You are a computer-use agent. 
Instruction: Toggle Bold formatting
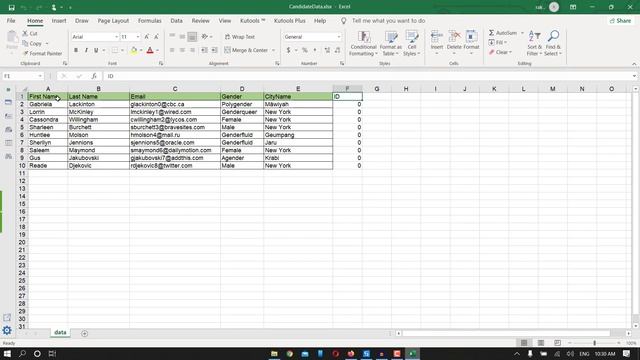pyautogui.click(x=76, y=50)
